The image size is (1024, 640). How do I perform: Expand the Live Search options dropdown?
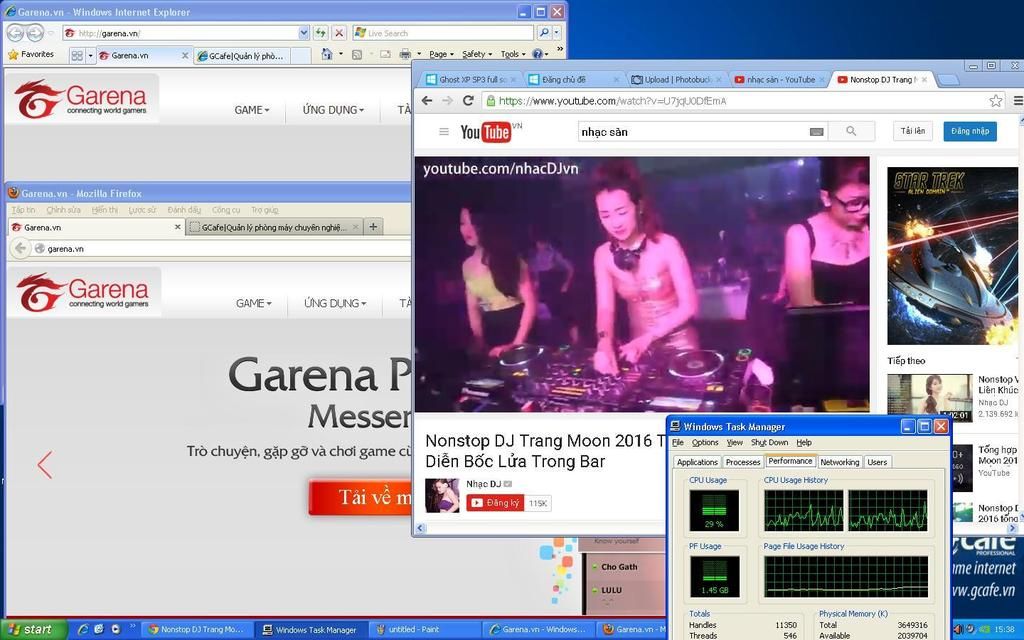coord(556,33)
